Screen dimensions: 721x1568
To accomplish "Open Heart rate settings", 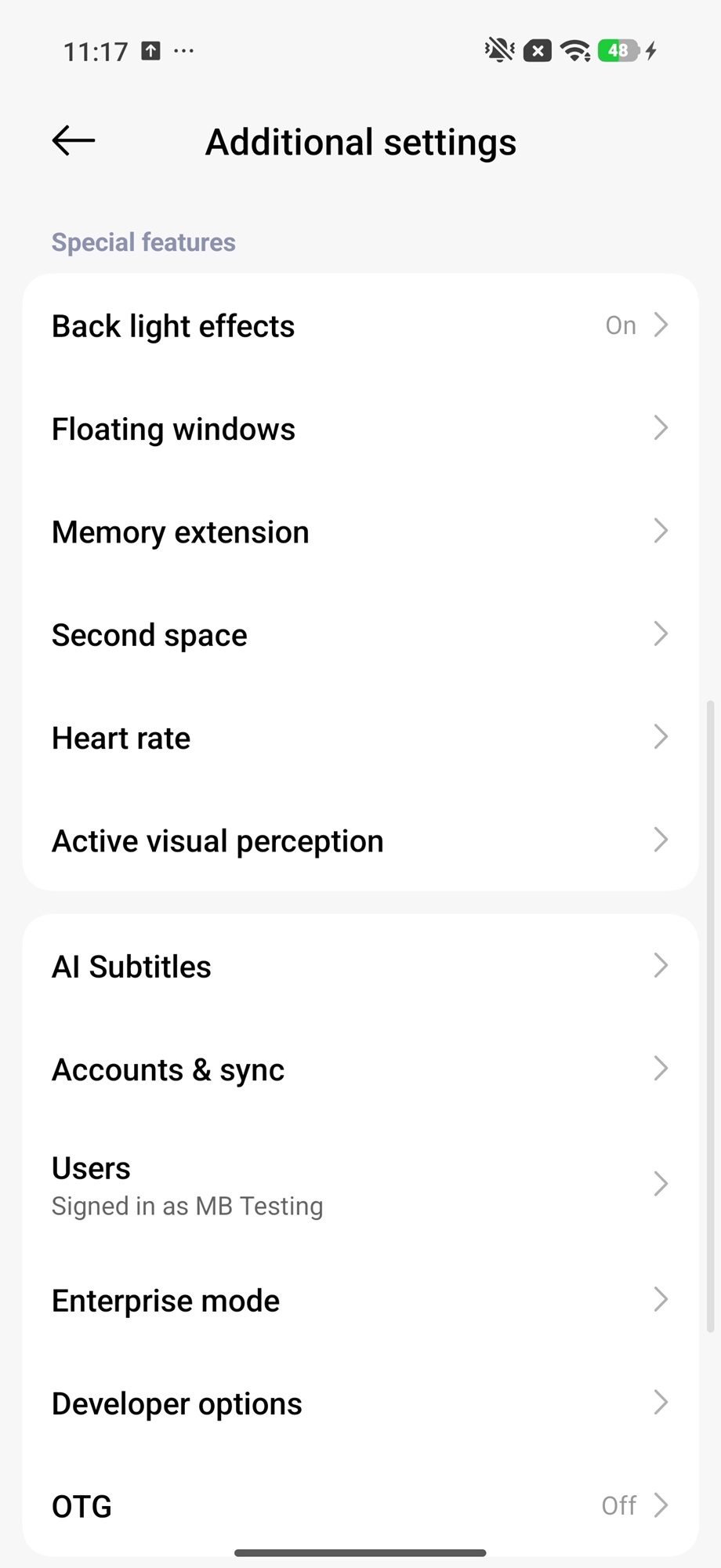I will [360, 738].
